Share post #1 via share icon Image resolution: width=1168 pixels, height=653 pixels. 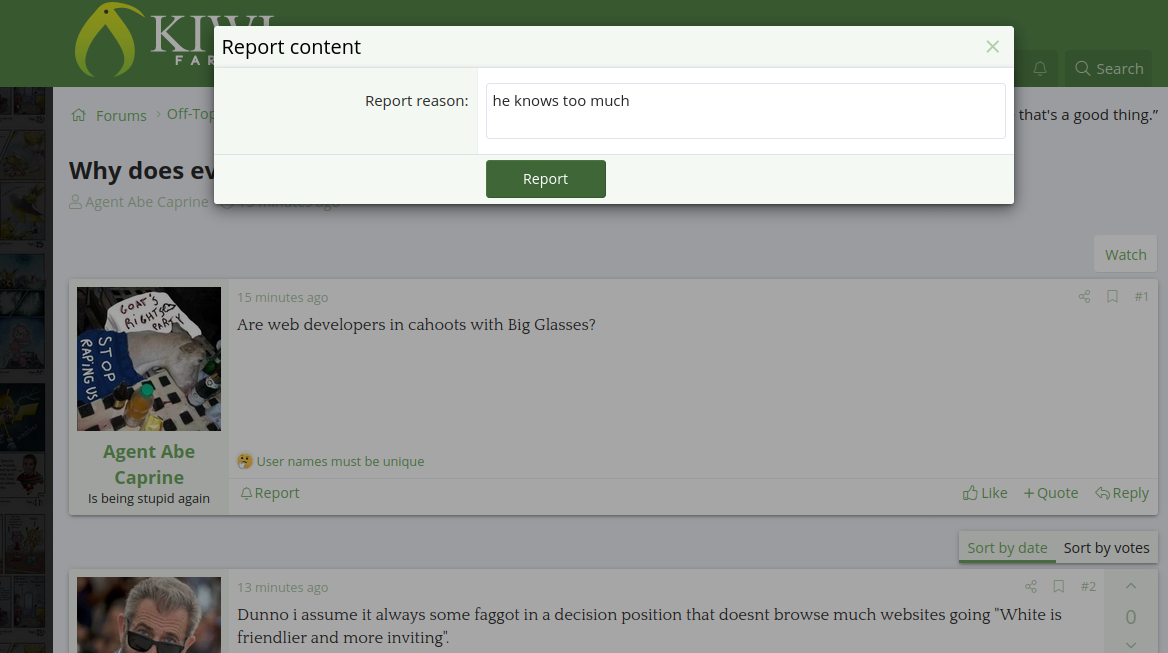[x=1084, y=296]
